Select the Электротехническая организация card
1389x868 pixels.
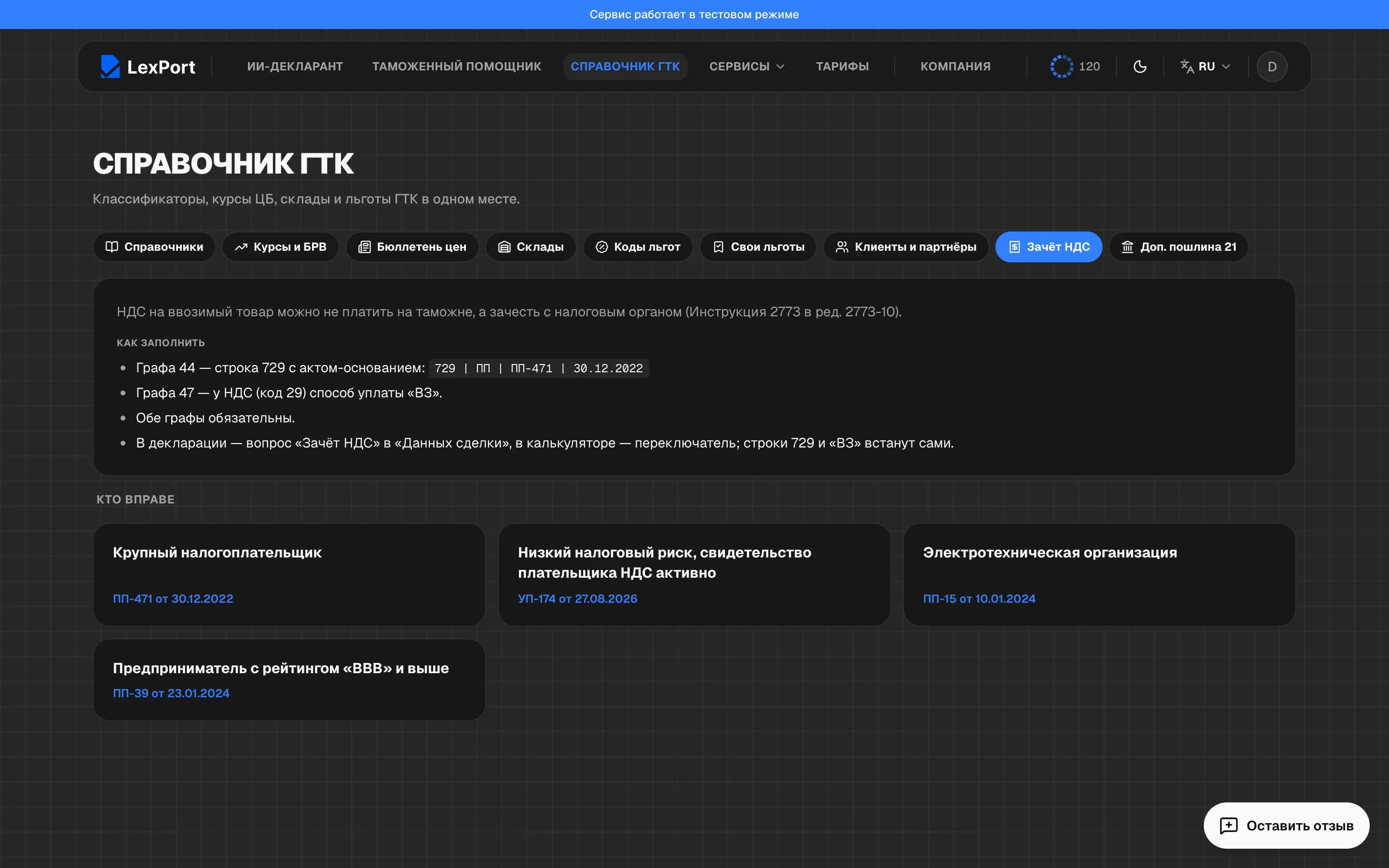1099,575
